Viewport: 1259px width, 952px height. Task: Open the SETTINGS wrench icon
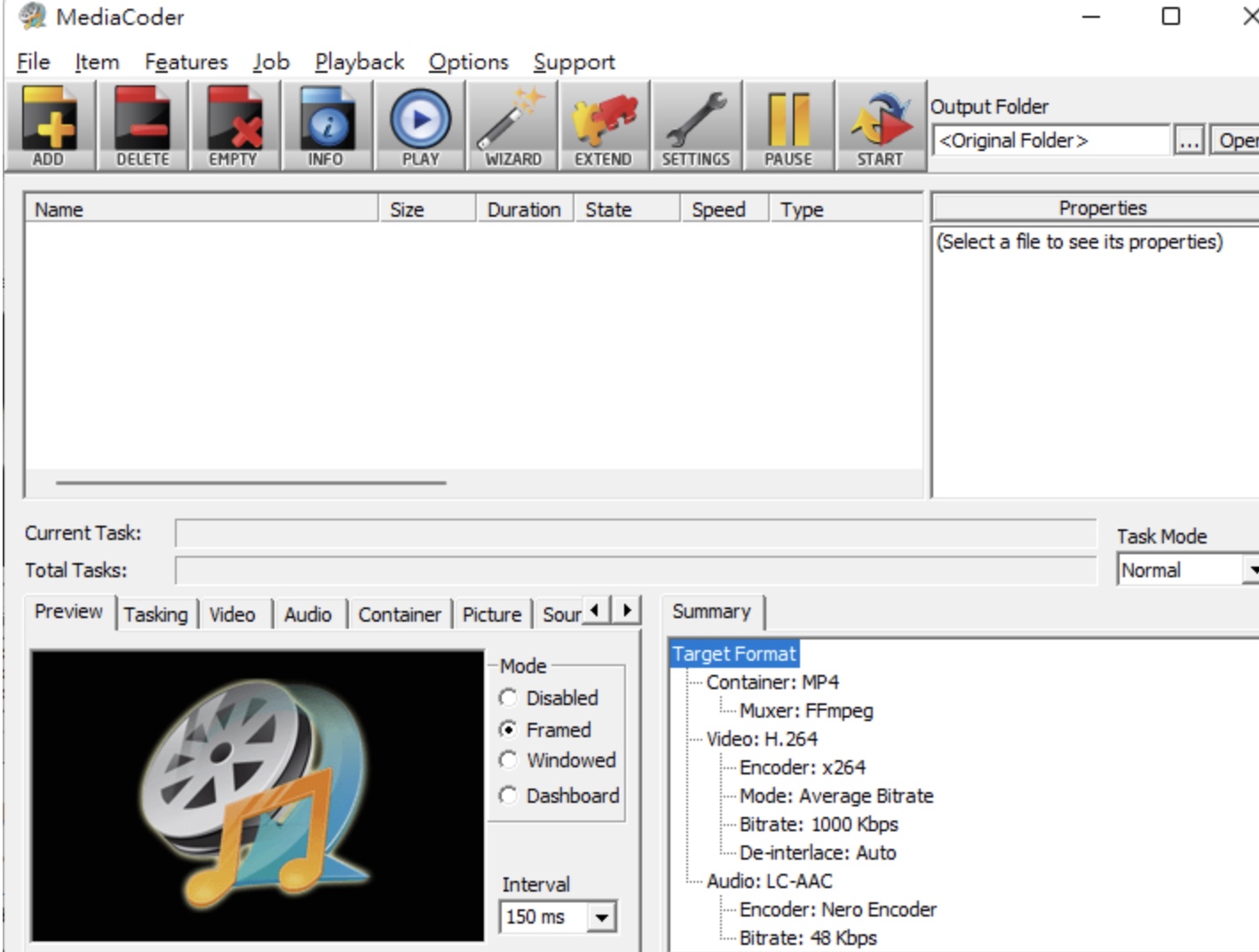click(x=696, y=125)
